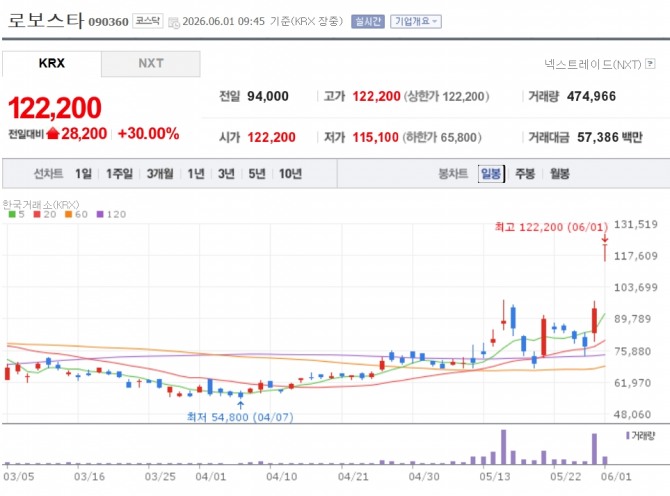Image resolution: width=670 pixels, height=496 pixels.
Task: Select the 주봉 weekly candle chart
Action: [x=525, y=173]
